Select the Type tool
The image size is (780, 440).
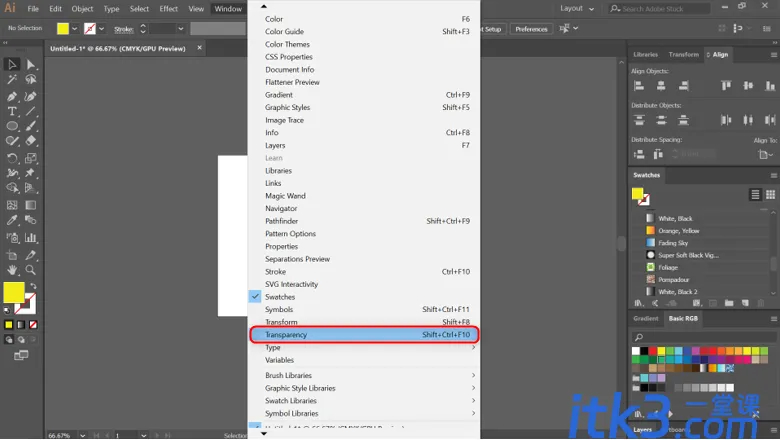coord(12,111)
